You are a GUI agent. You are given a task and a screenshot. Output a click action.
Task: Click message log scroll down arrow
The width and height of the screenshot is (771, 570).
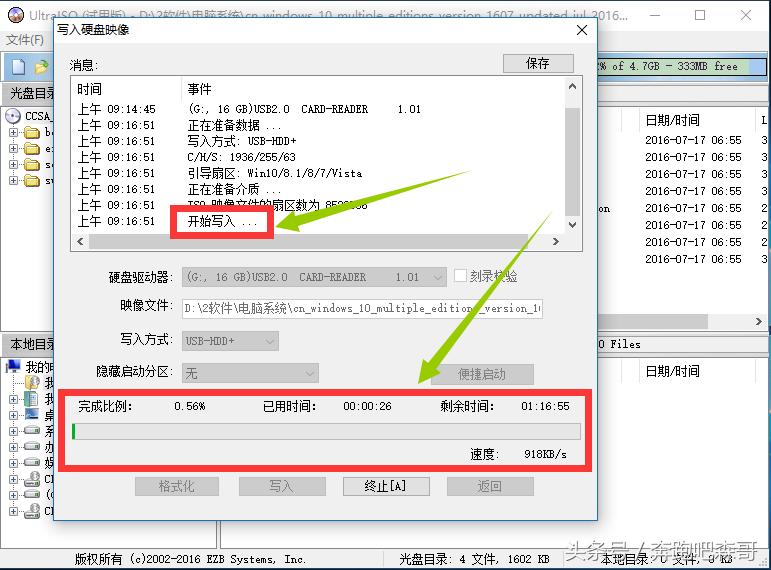tap(572, 225)
